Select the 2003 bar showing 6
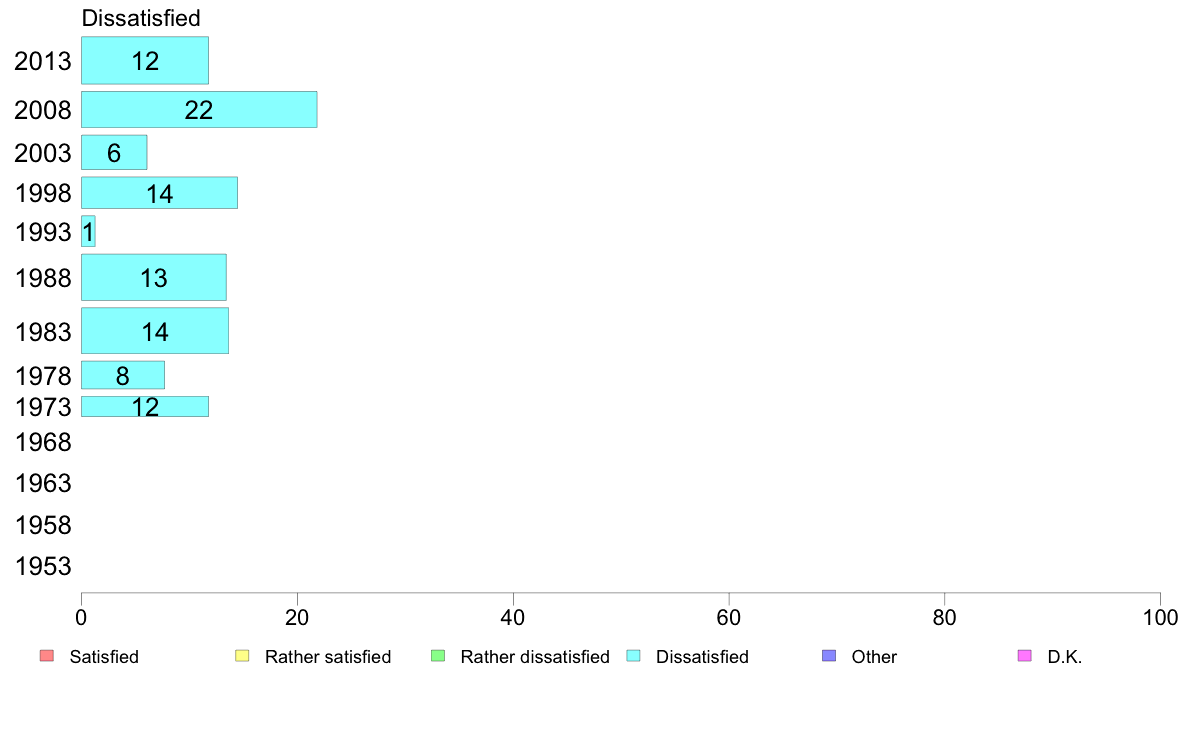1188x736 pixels. click(114, 152)
